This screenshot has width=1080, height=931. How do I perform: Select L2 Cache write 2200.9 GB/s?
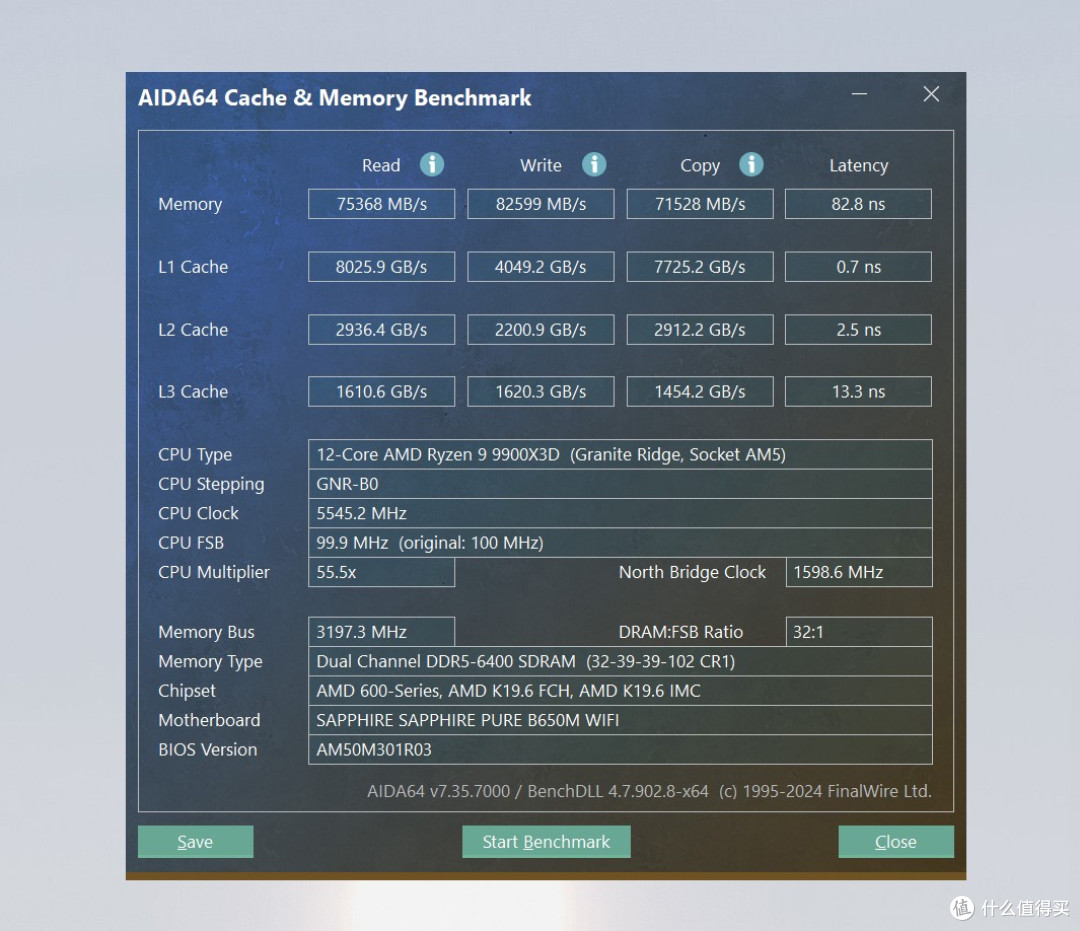(541, 330)
